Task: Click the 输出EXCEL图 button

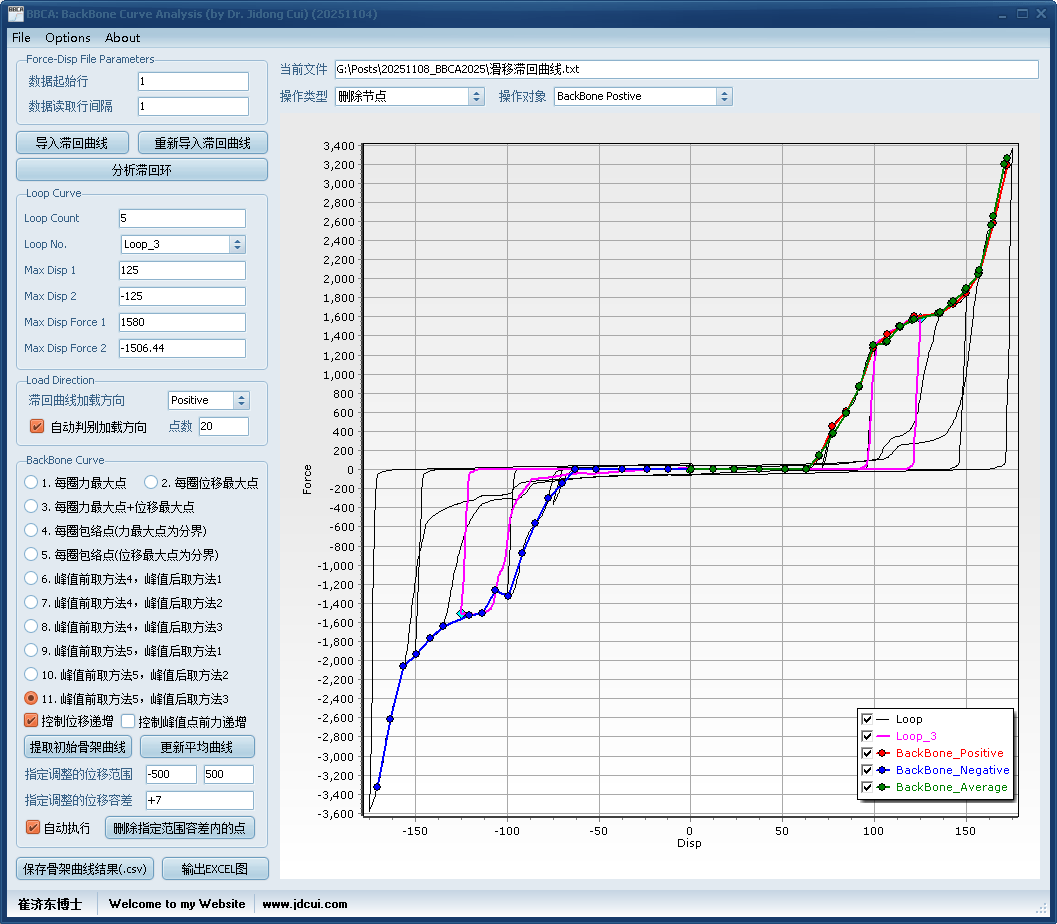Action: pyautogui.click(x=214, y=869)
